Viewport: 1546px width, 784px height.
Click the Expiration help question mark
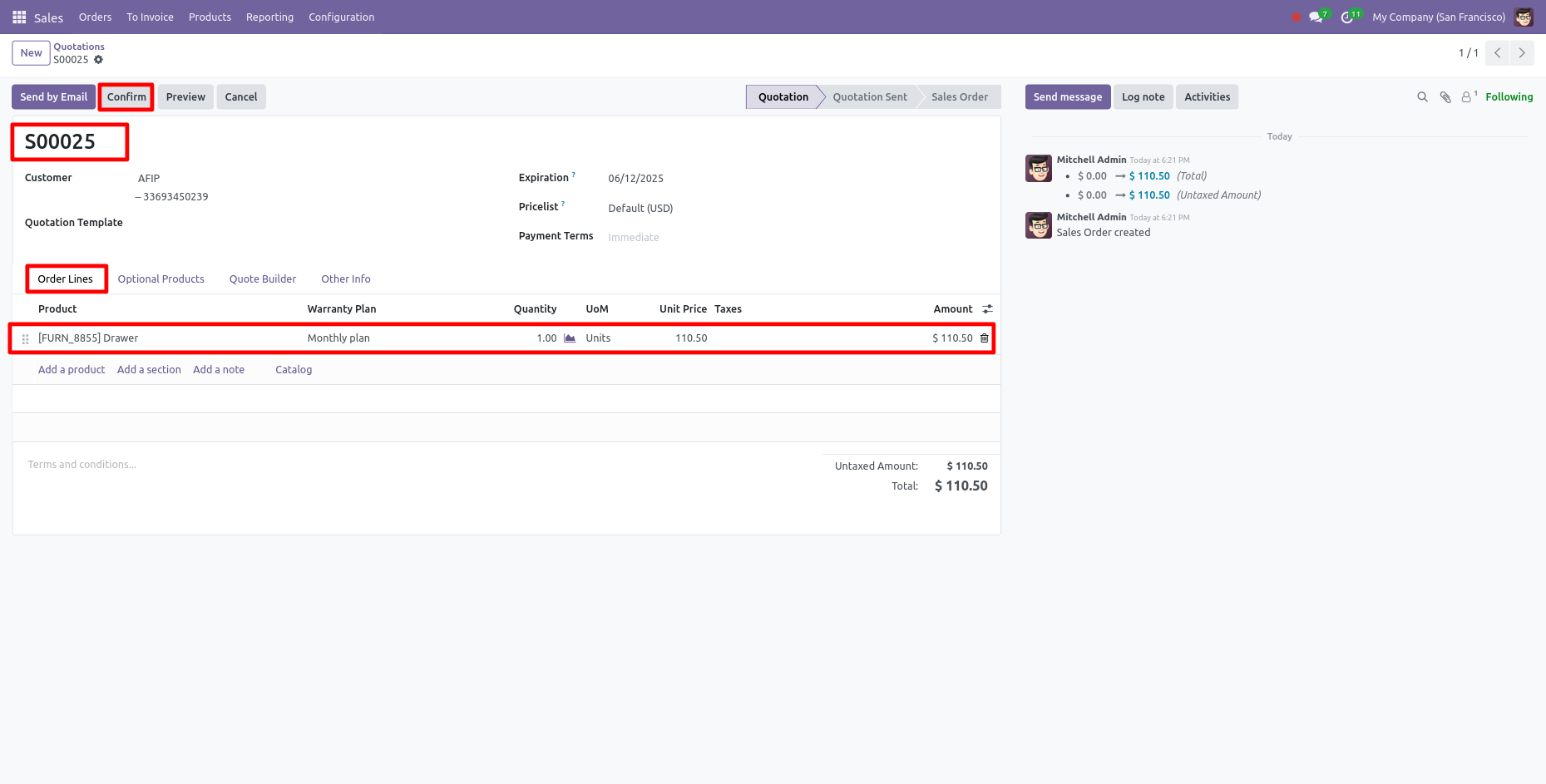(x=574, y=175)
